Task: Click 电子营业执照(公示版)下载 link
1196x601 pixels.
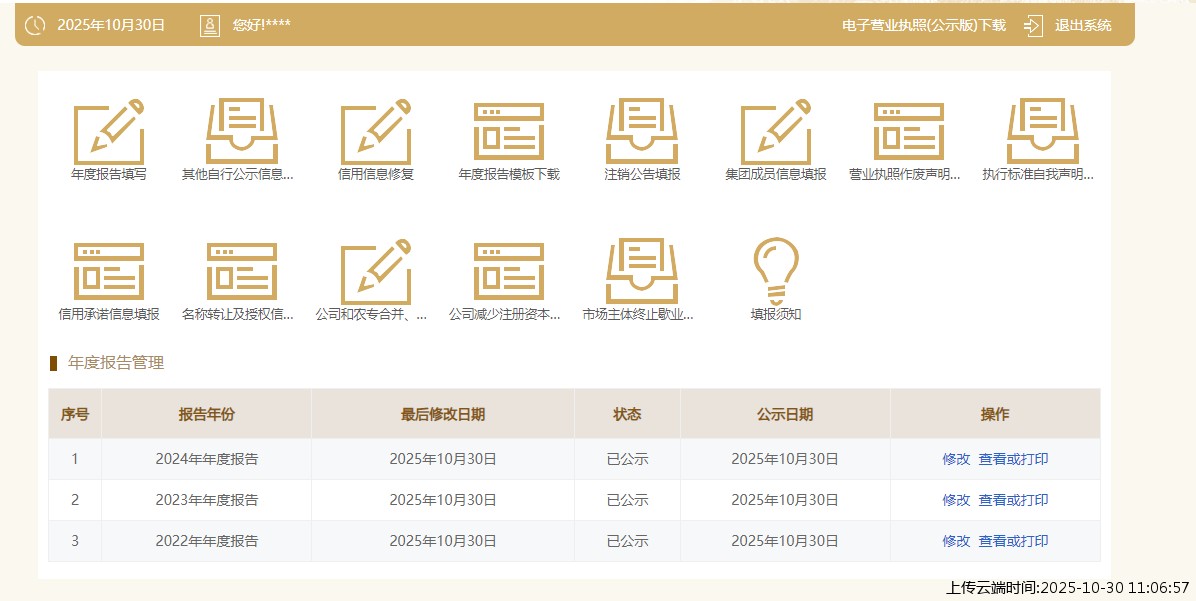Action: [x=923, y=25]
